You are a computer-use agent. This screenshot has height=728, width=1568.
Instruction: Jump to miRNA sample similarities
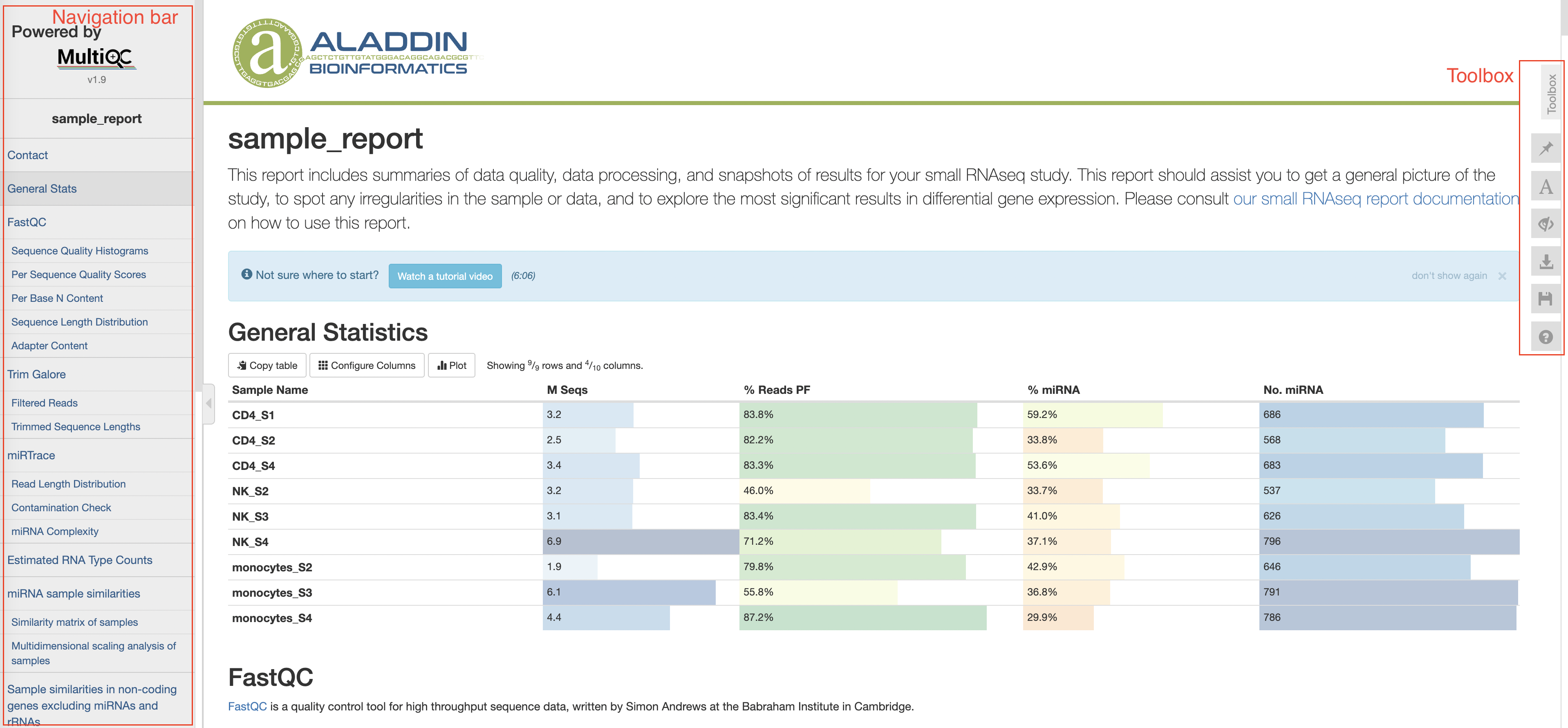[74, 594]
